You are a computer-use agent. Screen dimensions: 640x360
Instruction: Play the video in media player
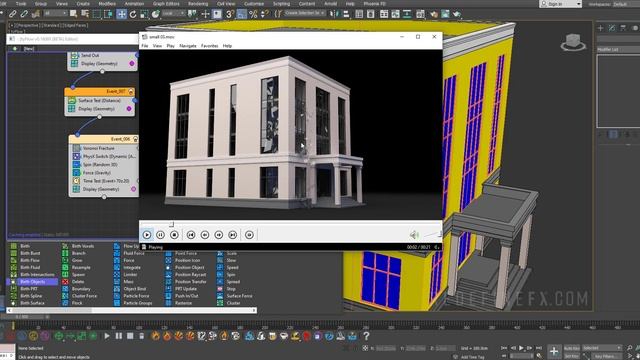tap(147, 235)
